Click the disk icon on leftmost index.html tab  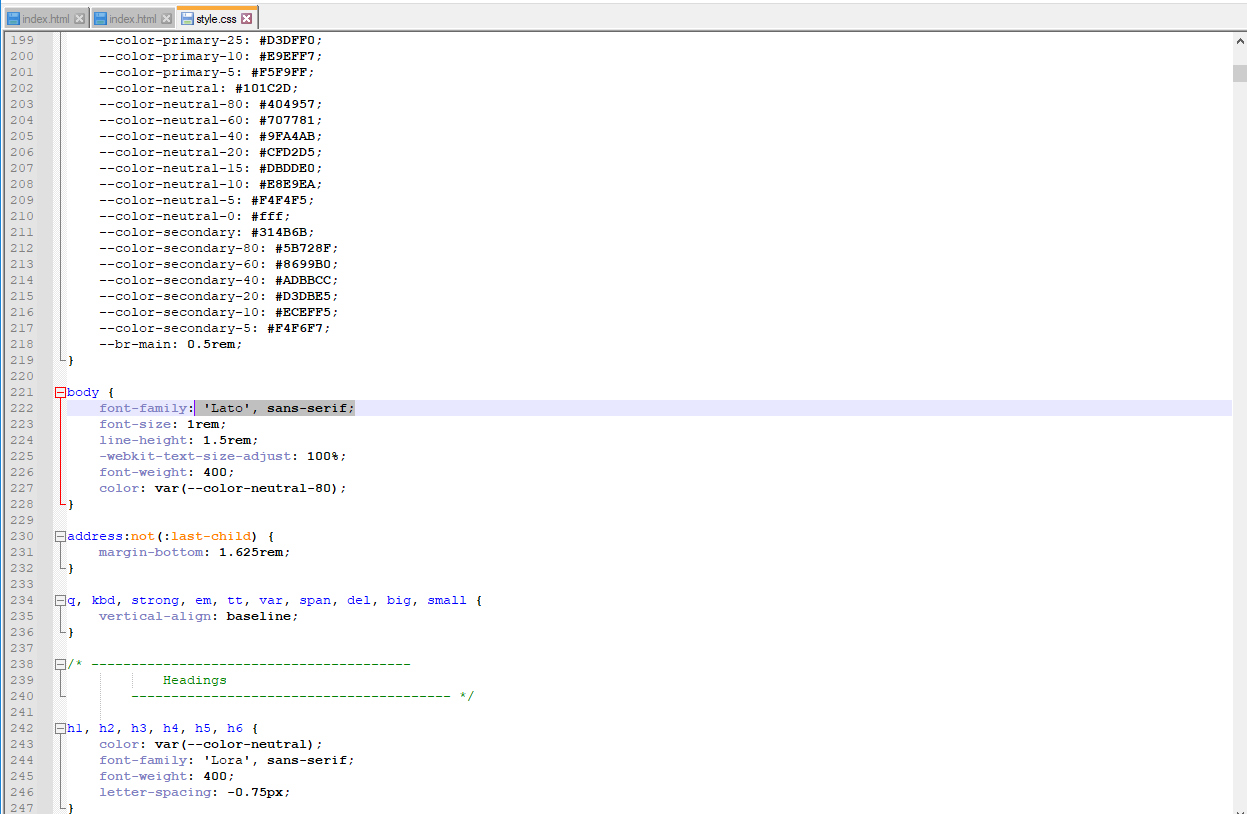(13, 19)
